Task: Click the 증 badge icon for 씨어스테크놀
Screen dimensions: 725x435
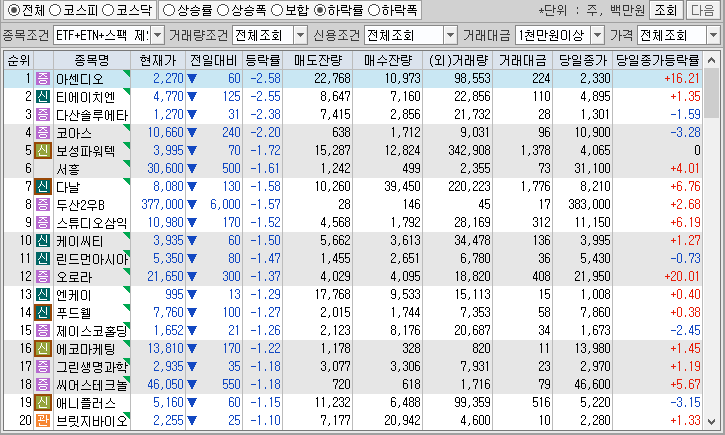Action: pos(43,385)
